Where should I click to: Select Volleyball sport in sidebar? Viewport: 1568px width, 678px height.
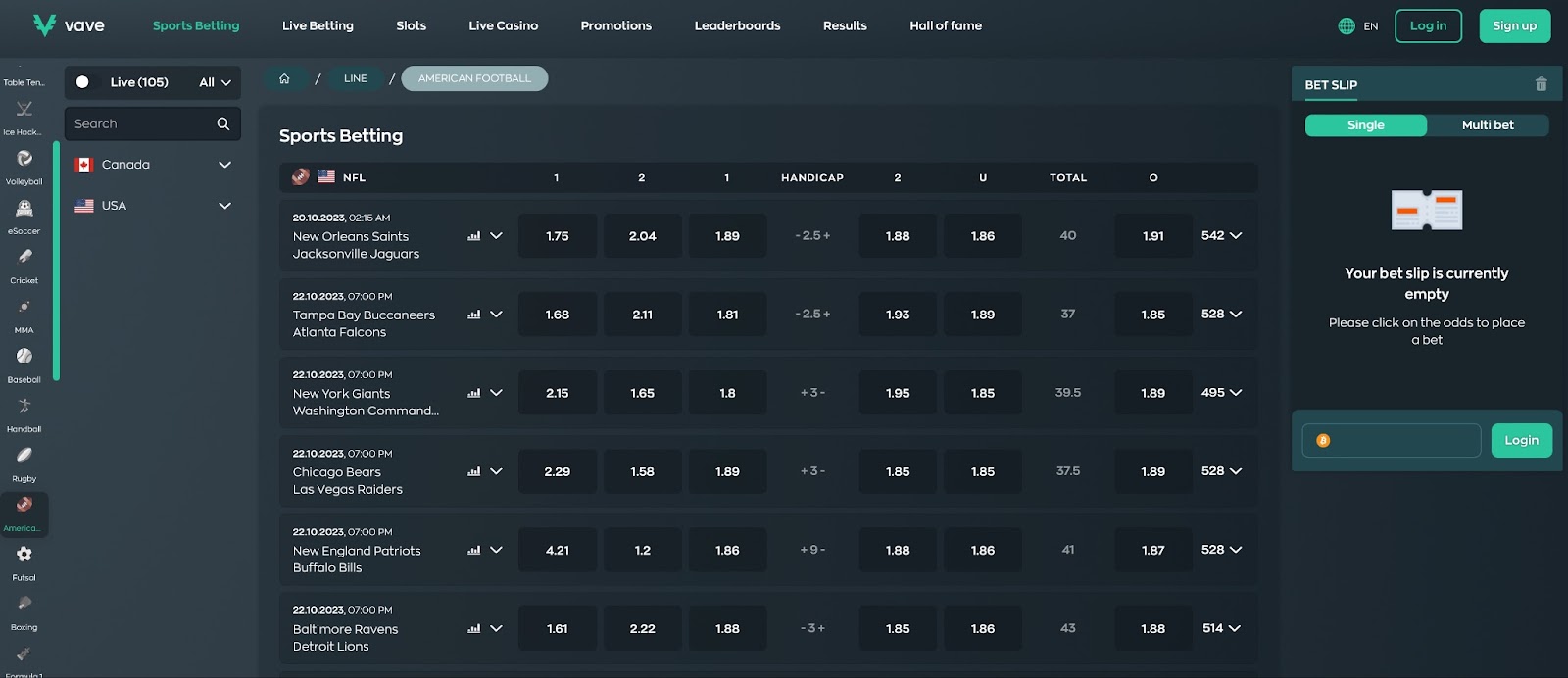pyautogui.click(x=24, y=165)
